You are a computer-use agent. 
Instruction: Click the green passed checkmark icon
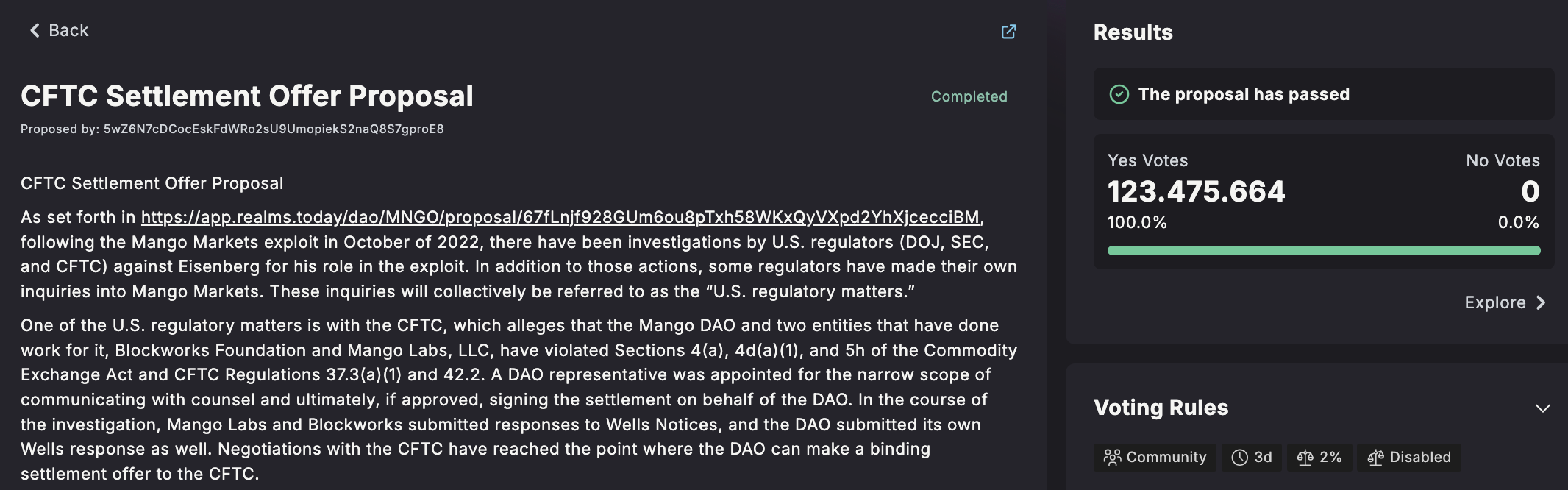(x=1119, y=94)
